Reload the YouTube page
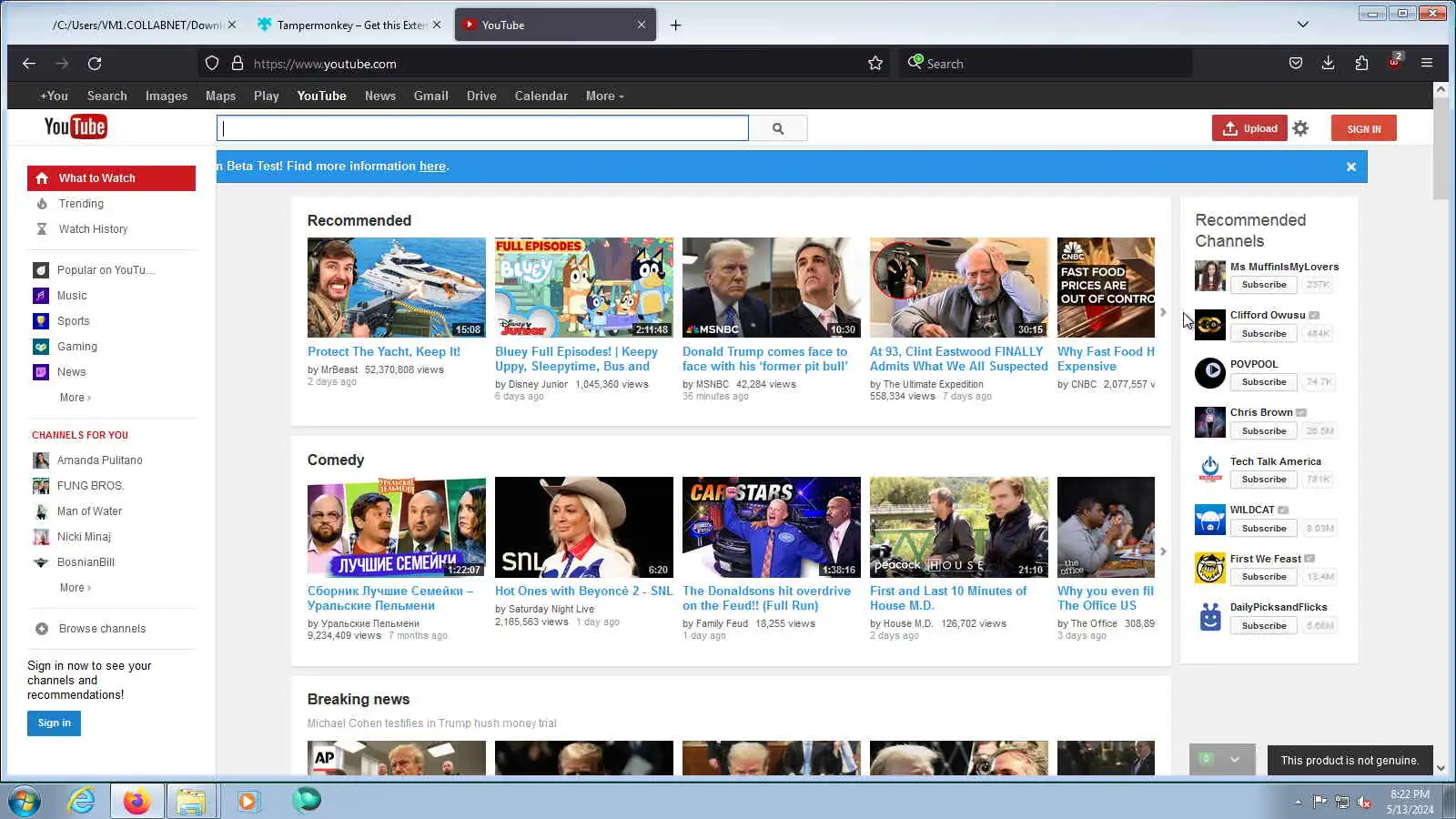1456x819 pixels. (95, 64)
